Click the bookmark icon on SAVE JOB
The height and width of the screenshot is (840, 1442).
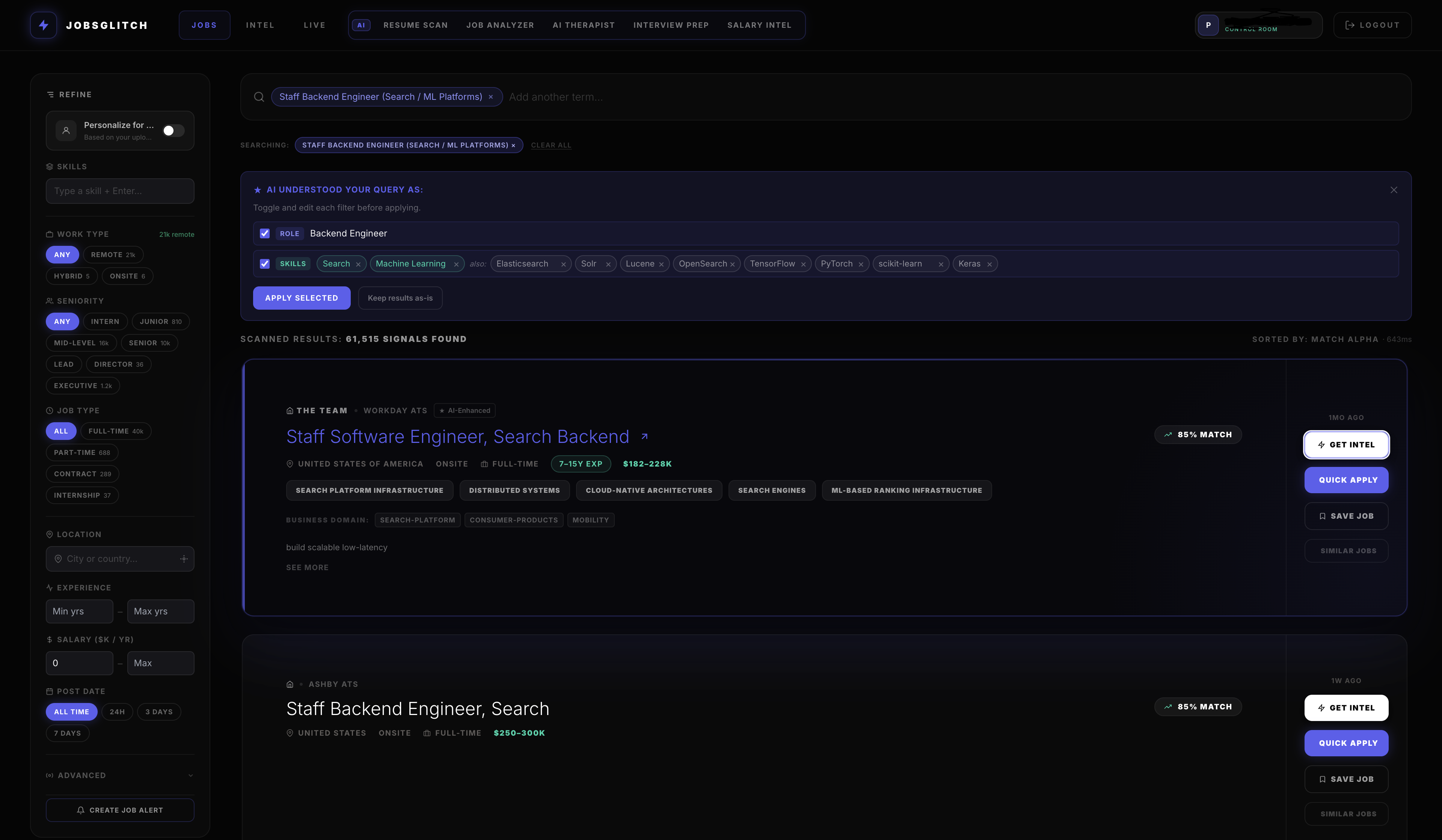point(1323,516)
